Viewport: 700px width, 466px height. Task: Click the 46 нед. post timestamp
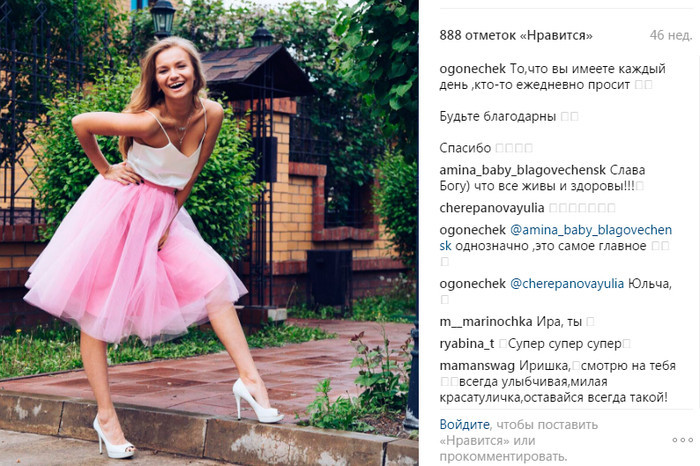pos(671,35)
